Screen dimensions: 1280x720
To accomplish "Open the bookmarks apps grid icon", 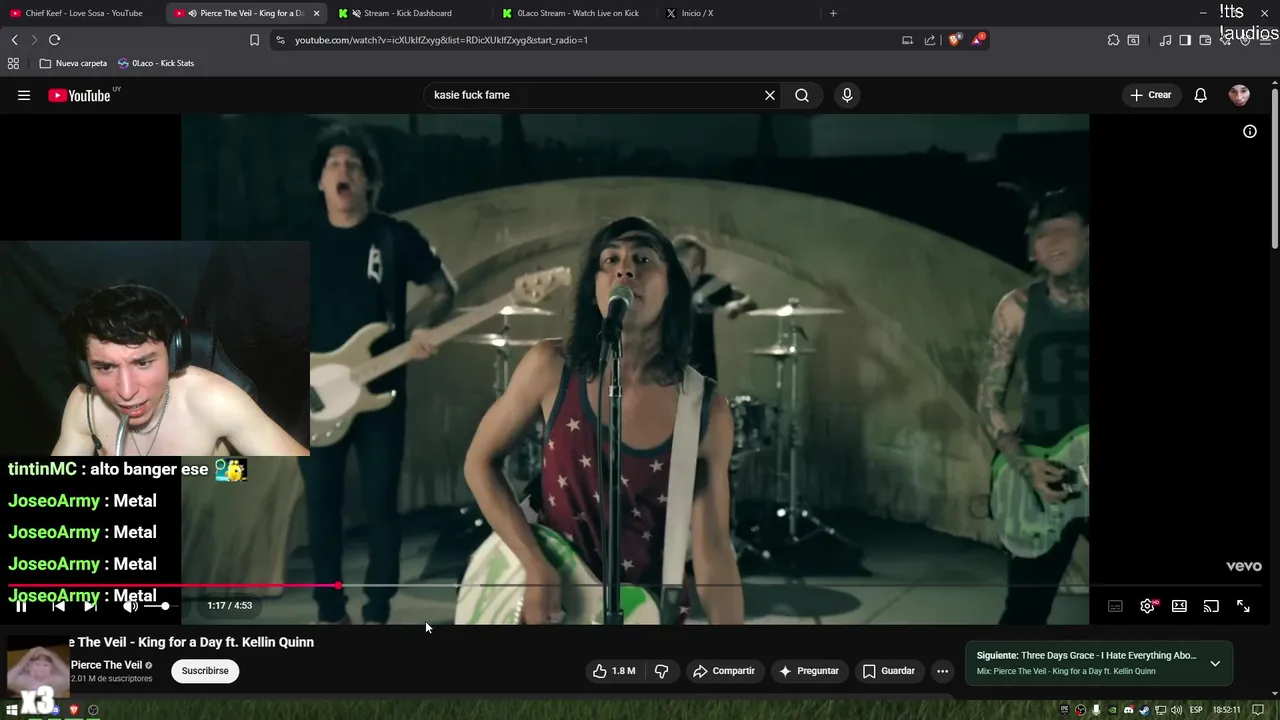I will click(13, 63).
